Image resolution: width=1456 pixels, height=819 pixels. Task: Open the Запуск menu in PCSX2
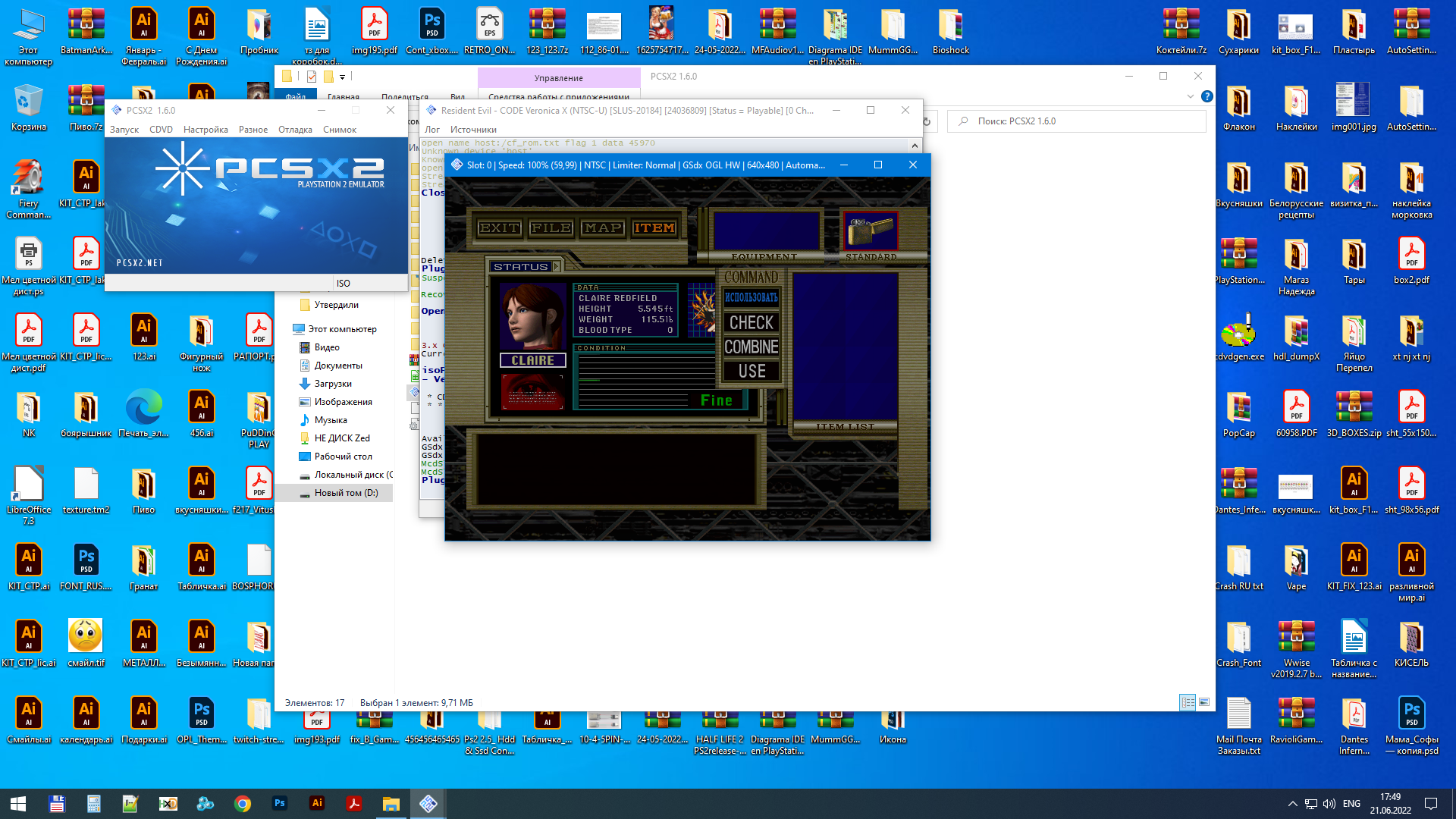124,130
